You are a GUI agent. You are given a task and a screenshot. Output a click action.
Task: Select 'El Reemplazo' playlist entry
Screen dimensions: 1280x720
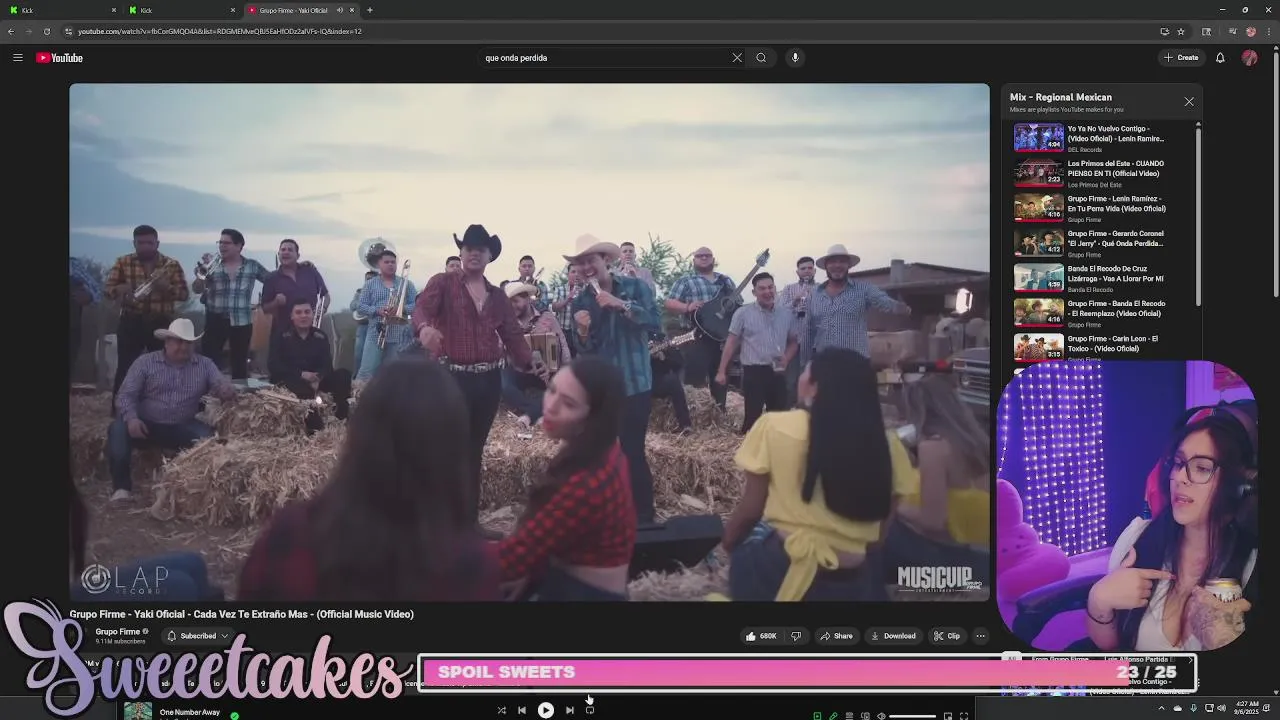point(1104,313)
